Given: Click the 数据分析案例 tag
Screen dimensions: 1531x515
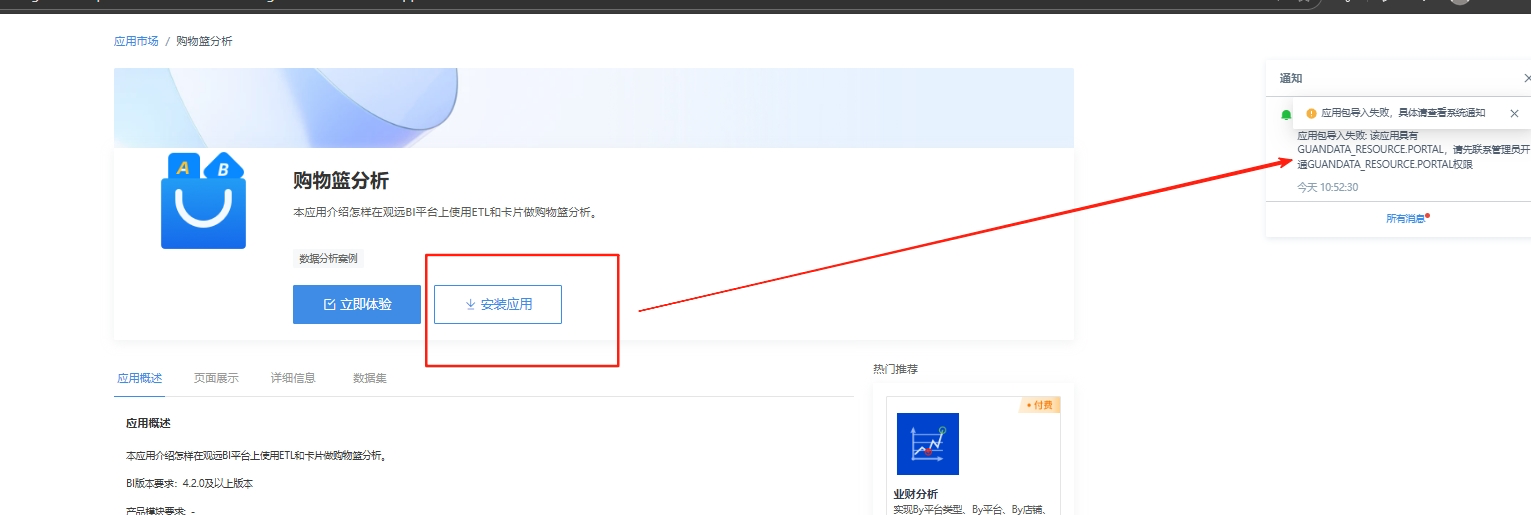Looking at the screenshot, I should [328, 258].
